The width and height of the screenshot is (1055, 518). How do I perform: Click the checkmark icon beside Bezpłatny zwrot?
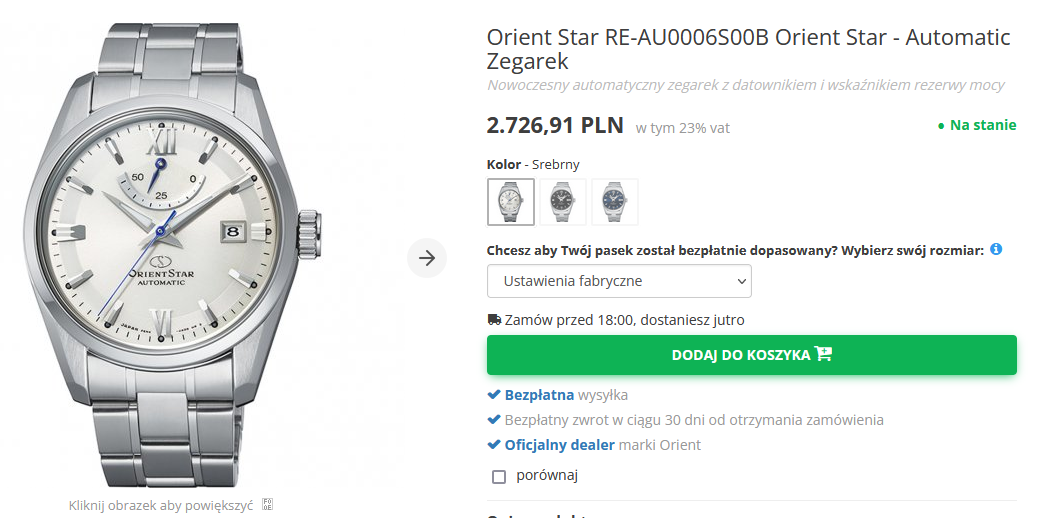(494, 420)
